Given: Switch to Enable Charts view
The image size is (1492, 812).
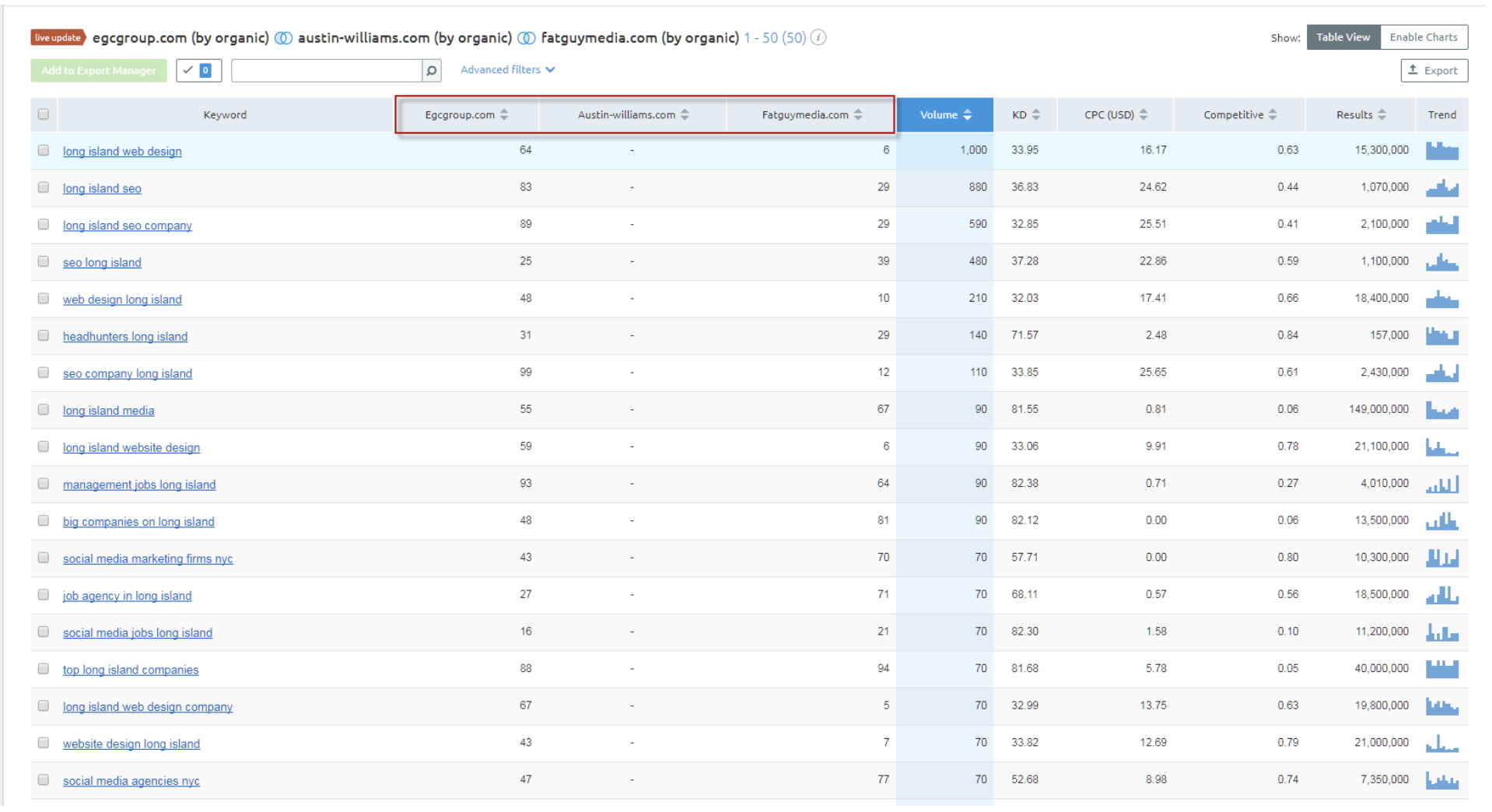Looking at the screenshot, I should (x=1423, y=37).
